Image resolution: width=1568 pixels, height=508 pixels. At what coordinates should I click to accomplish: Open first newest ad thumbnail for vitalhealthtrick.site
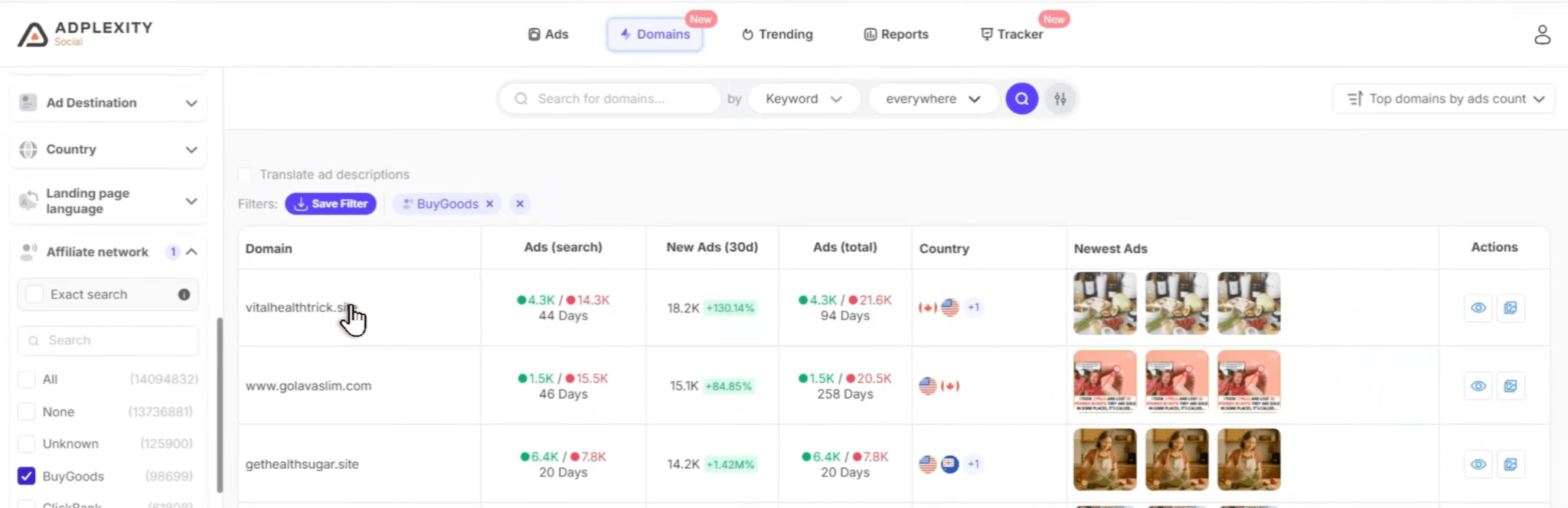point(1105,303)
